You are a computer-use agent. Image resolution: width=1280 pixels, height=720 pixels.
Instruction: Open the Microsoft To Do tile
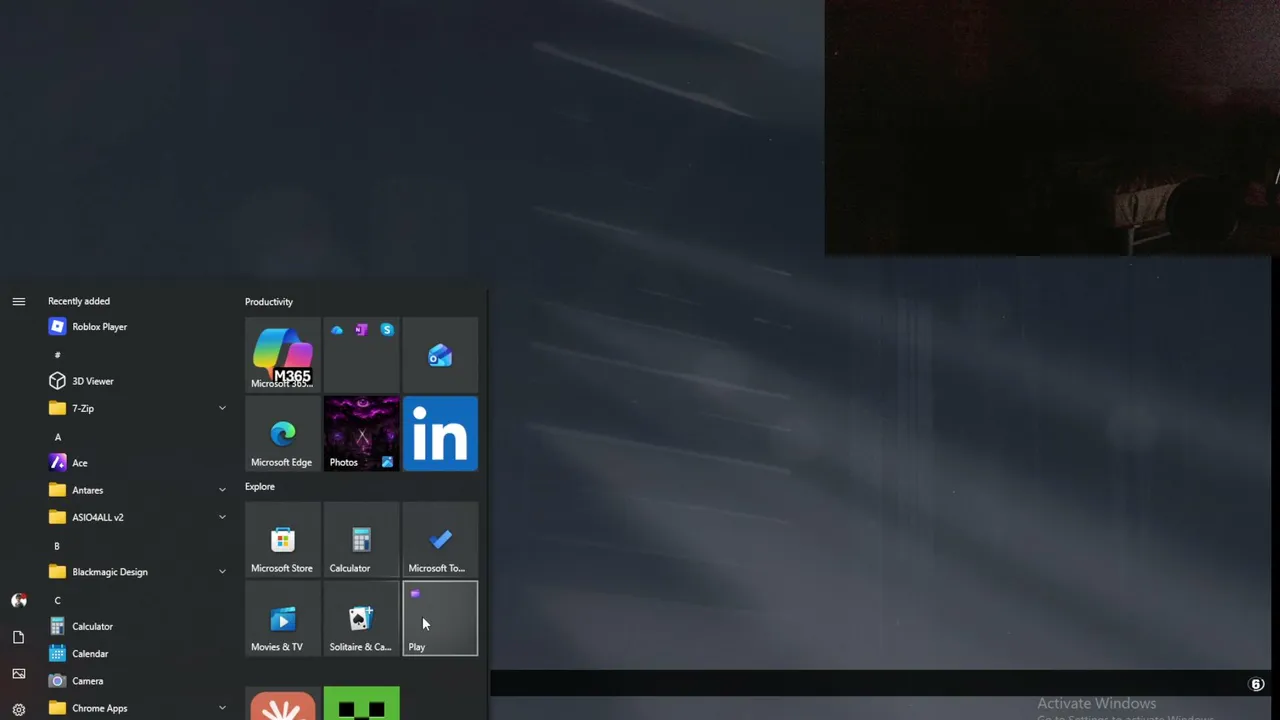coord(440,540)
